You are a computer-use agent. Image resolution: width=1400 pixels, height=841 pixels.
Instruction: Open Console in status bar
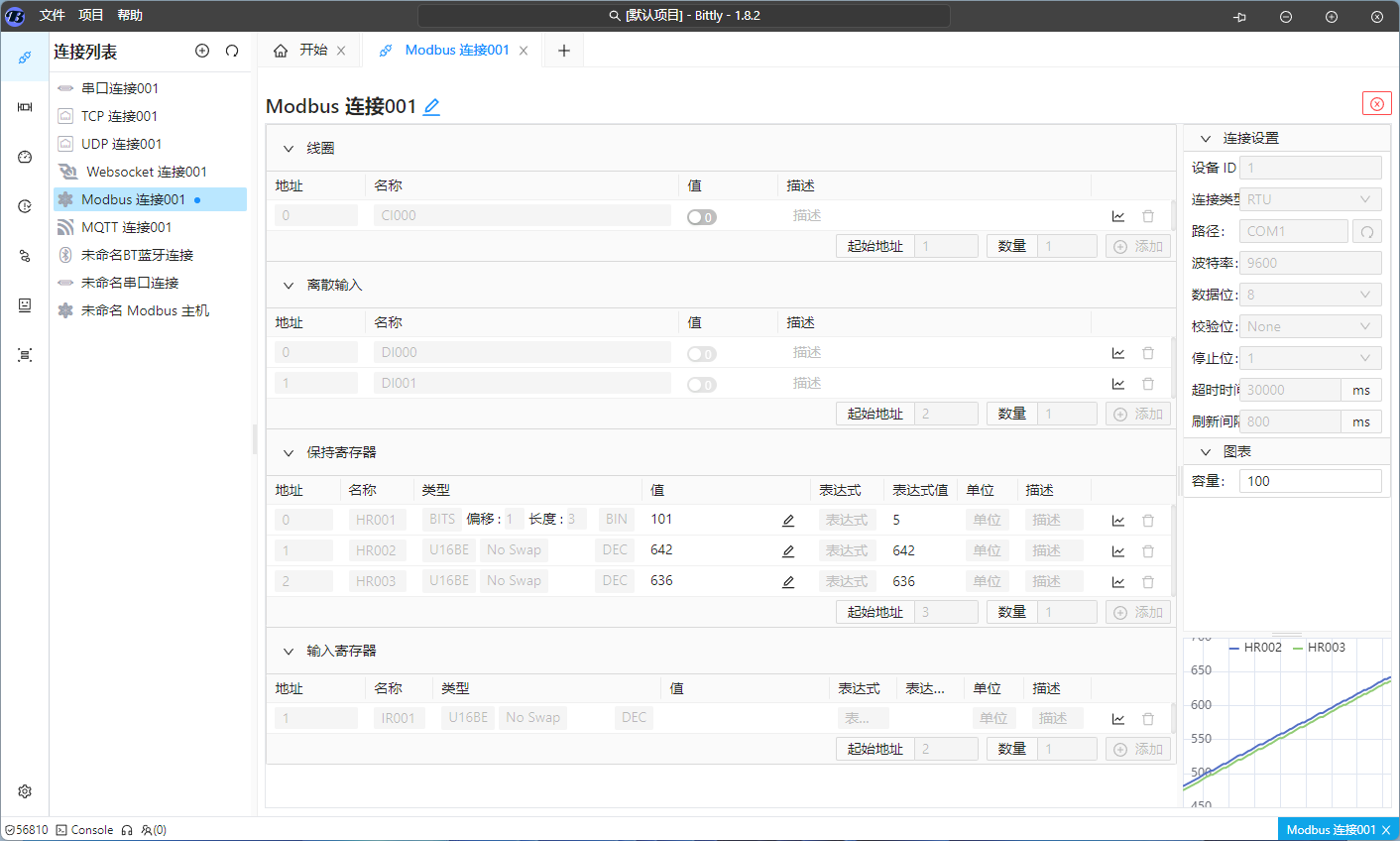click(85, 830)
